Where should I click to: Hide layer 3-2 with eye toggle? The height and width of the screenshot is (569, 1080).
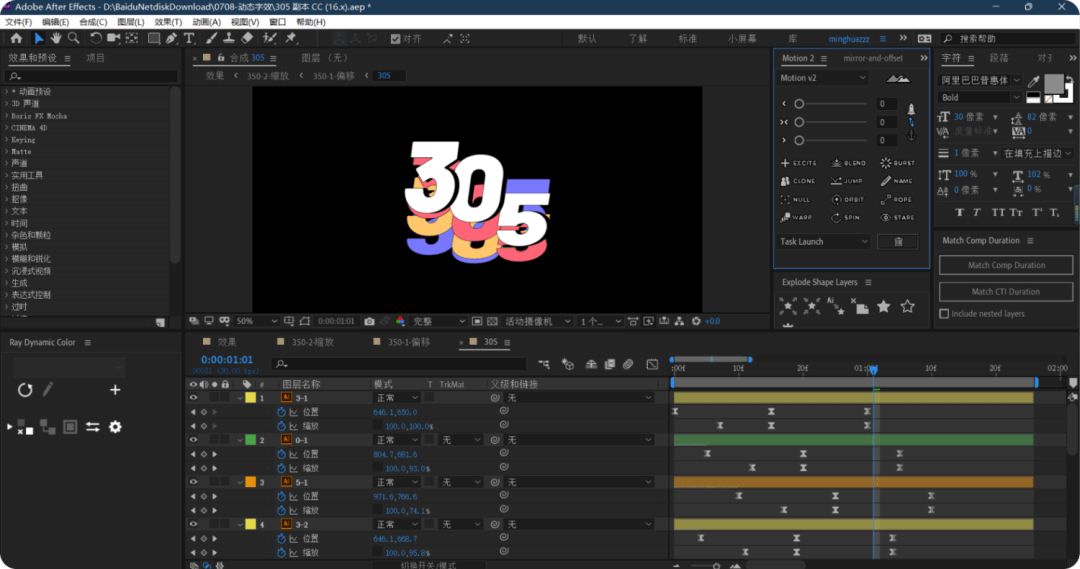194,524
